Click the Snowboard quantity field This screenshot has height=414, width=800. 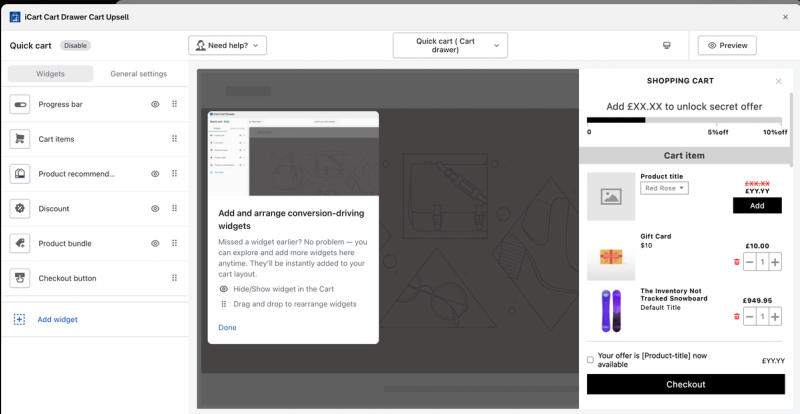coord(762,316)
